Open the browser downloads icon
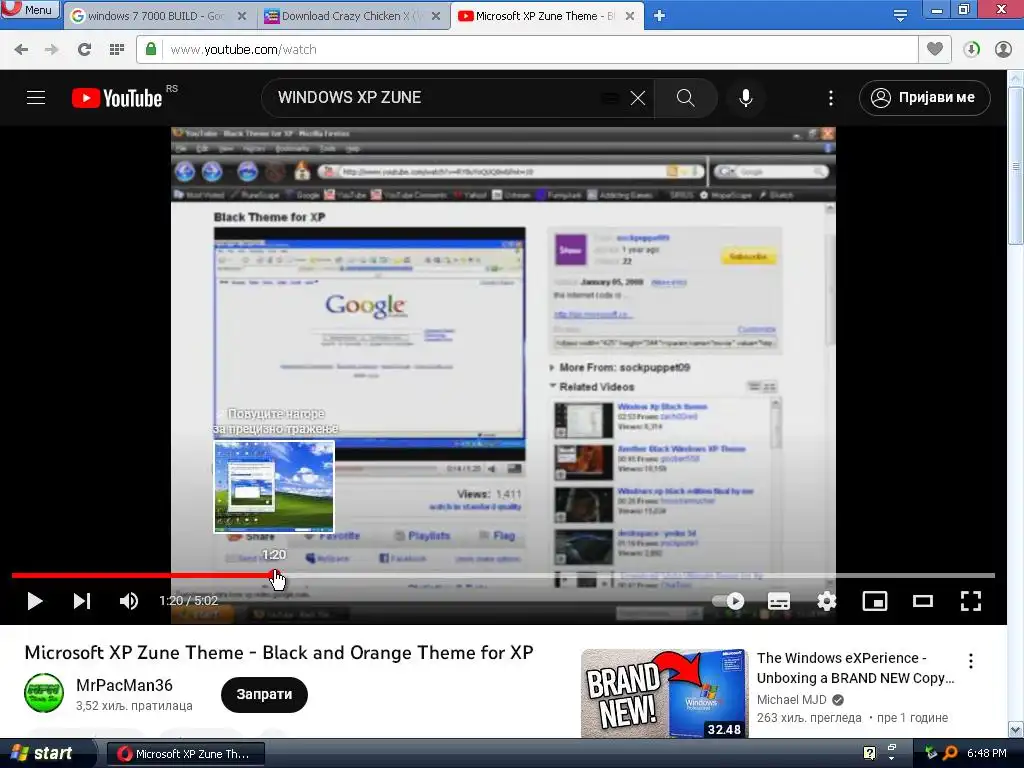This screenshot has height=768, width=1024. (x=971, y=49)
